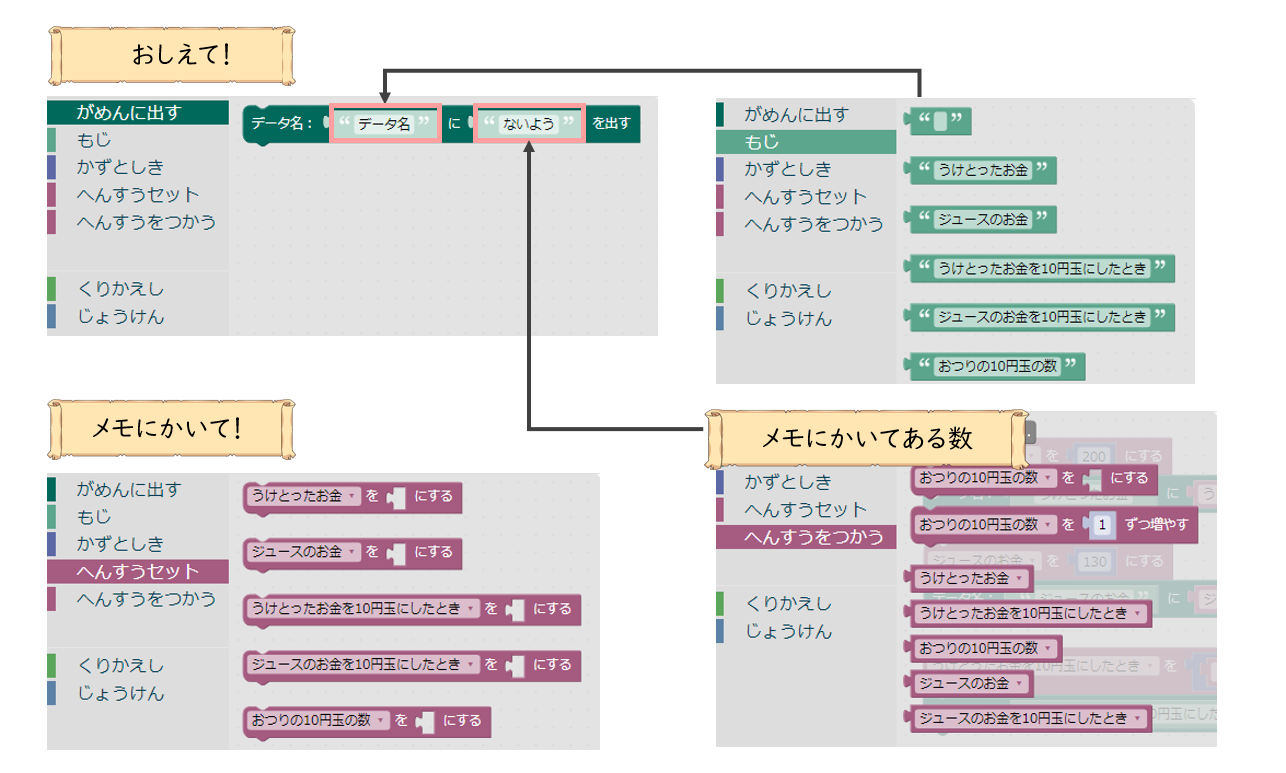The width and height of the screenshot is (1286, 773).
Task: Open the うけとったお金 dropdown in the にする block
Action: (353, 496)
